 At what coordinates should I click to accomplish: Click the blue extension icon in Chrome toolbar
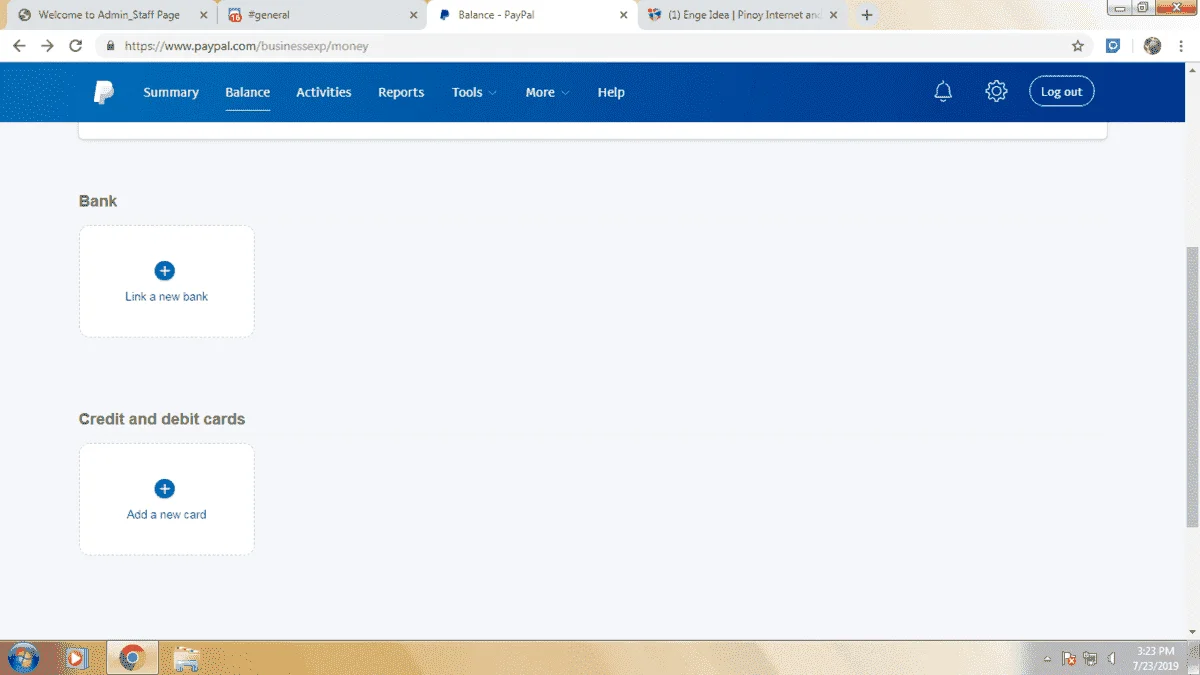pyautogui.click(x=1113, y=46)
